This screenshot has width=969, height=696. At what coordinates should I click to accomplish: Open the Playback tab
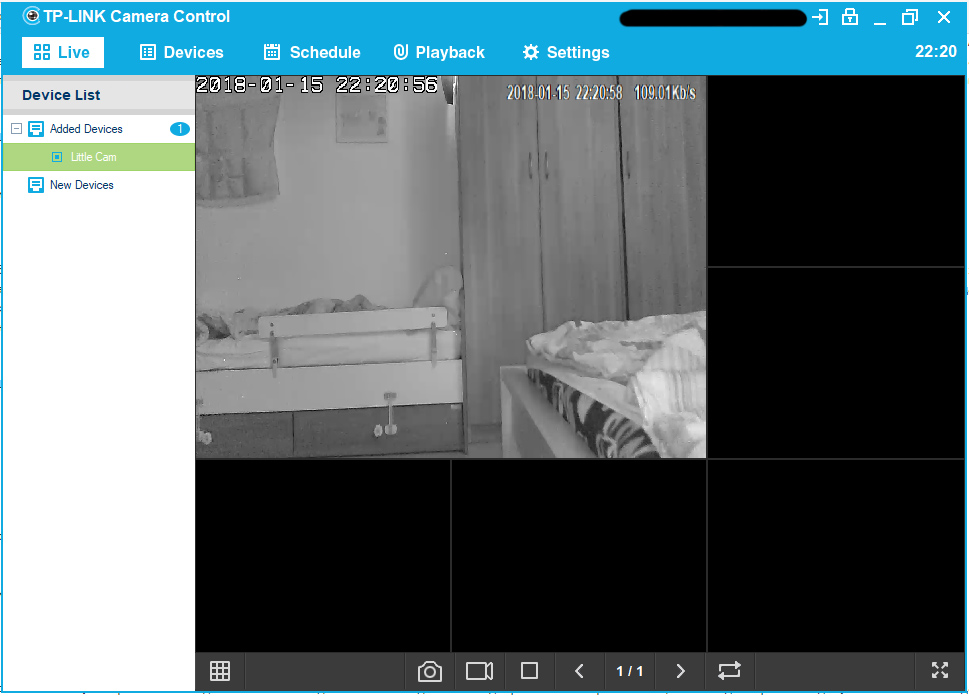click(438, 52)
